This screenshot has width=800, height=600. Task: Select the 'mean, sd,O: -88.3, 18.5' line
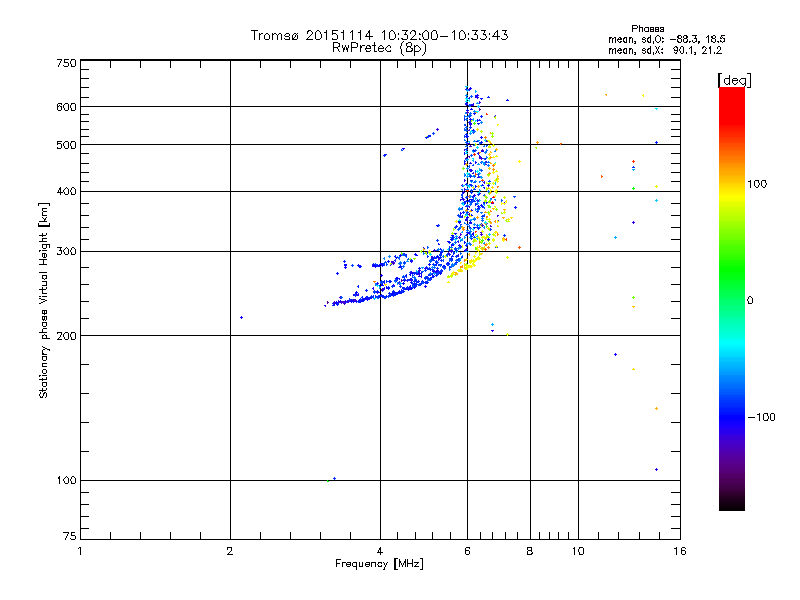666,39
